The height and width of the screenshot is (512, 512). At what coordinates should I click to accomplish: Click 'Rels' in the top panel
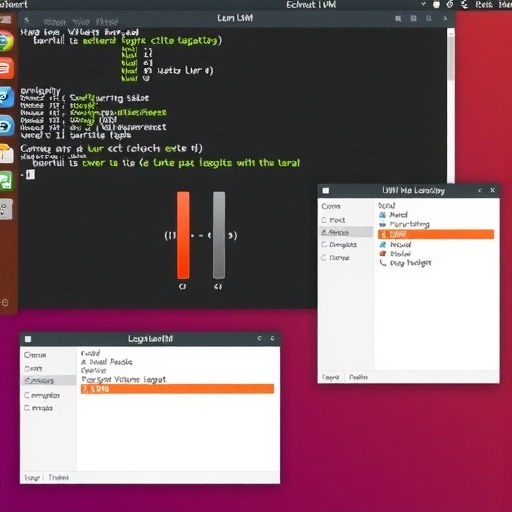click(x=484, y=5)
